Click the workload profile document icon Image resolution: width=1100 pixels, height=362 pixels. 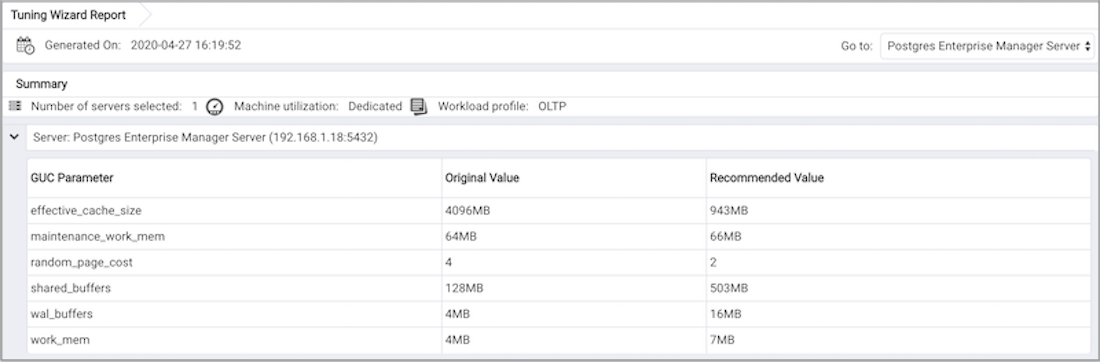point(419,107)
